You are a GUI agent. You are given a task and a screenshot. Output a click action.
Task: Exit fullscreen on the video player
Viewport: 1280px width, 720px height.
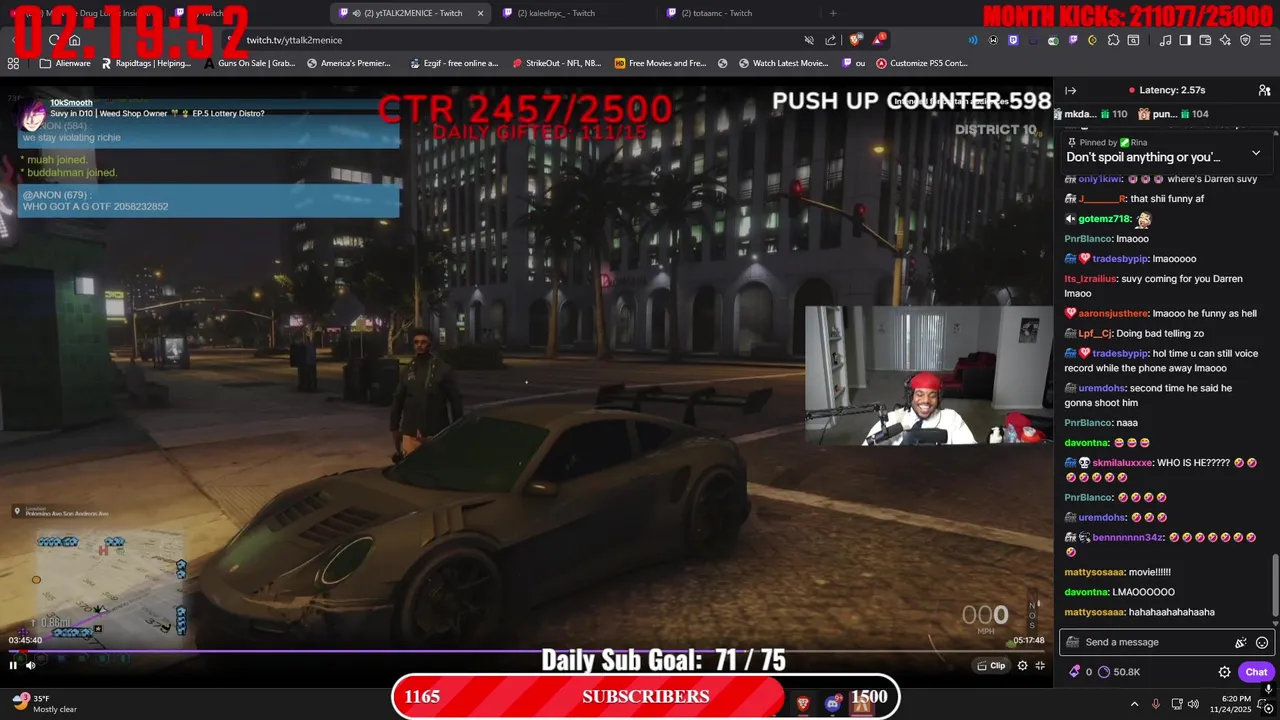1040,665
